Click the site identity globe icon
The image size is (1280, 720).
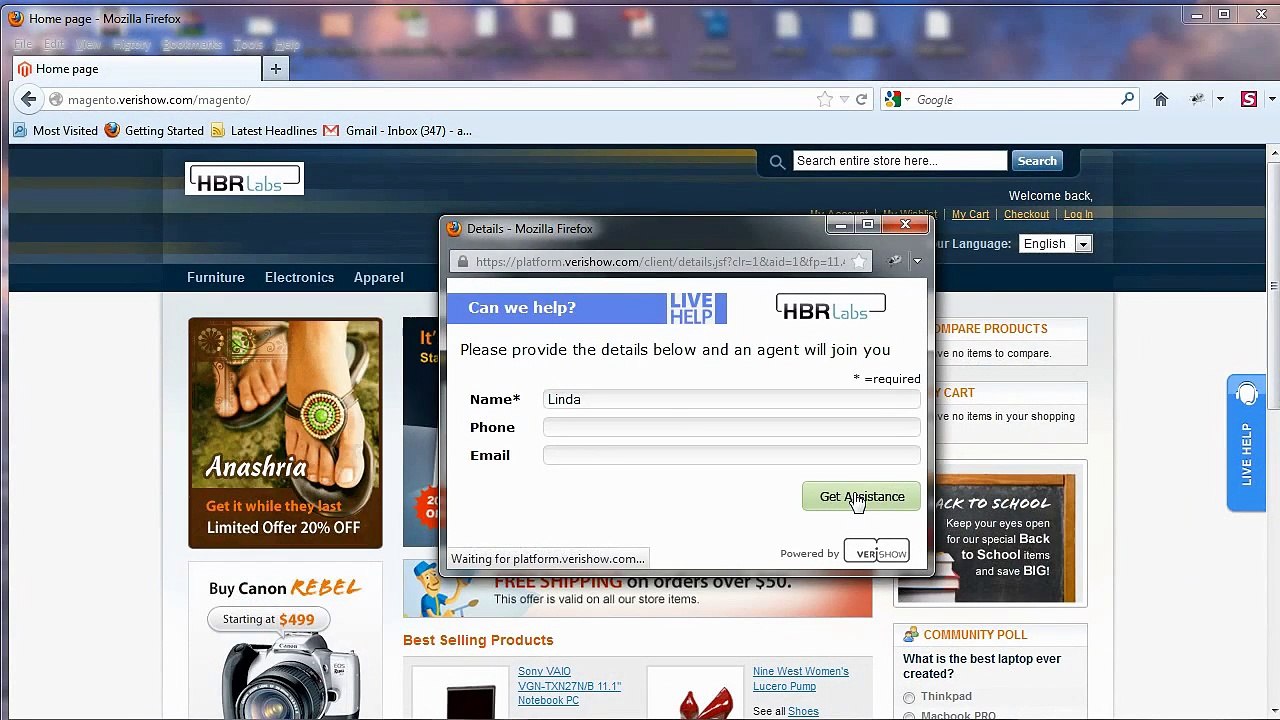click(x=56, y=100)
